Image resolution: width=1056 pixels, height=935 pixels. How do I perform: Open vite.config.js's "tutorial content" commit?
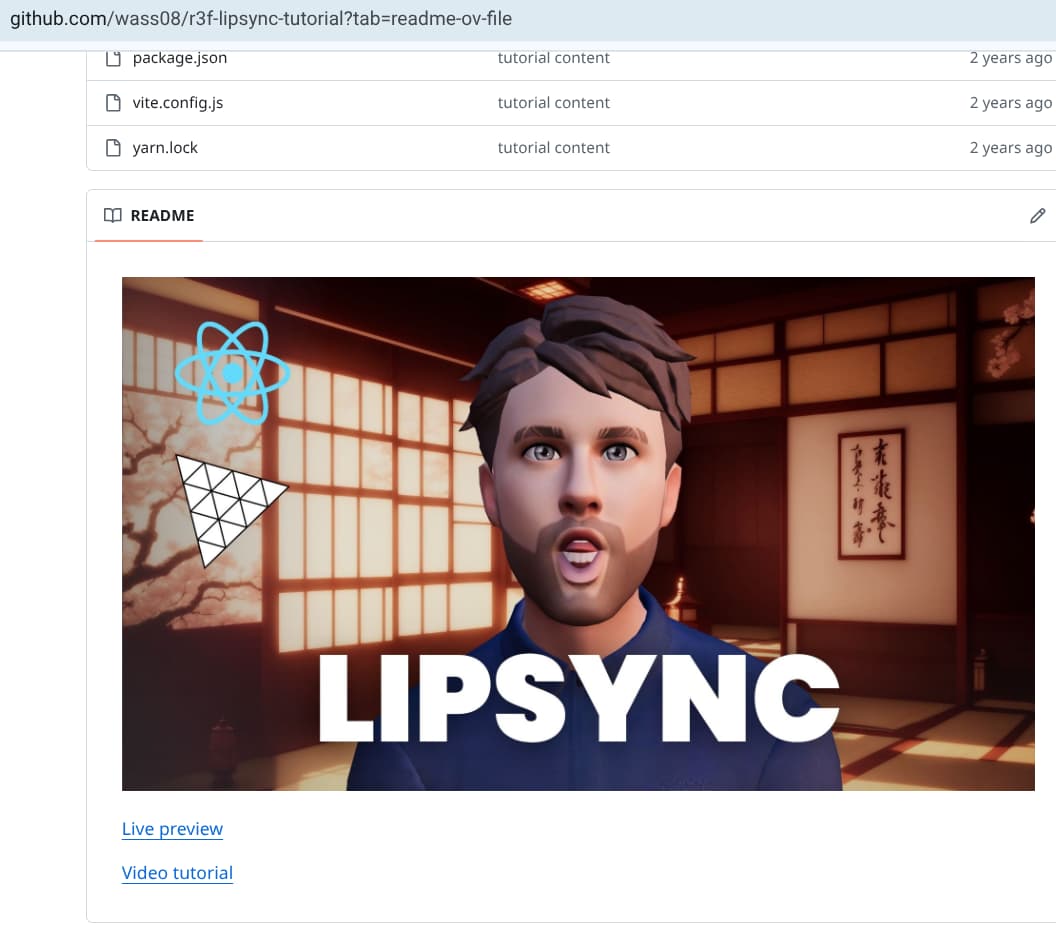(x=553, y=103)
